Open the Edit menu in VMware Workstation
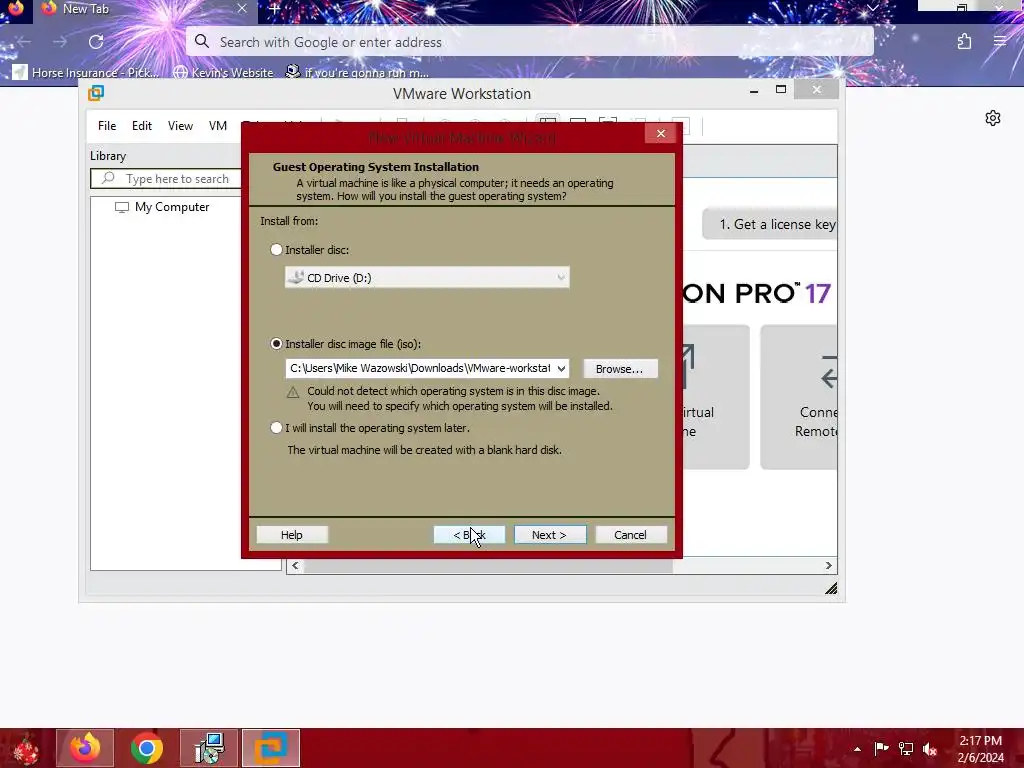This screenshot has width=1024, height=768. 142,126
